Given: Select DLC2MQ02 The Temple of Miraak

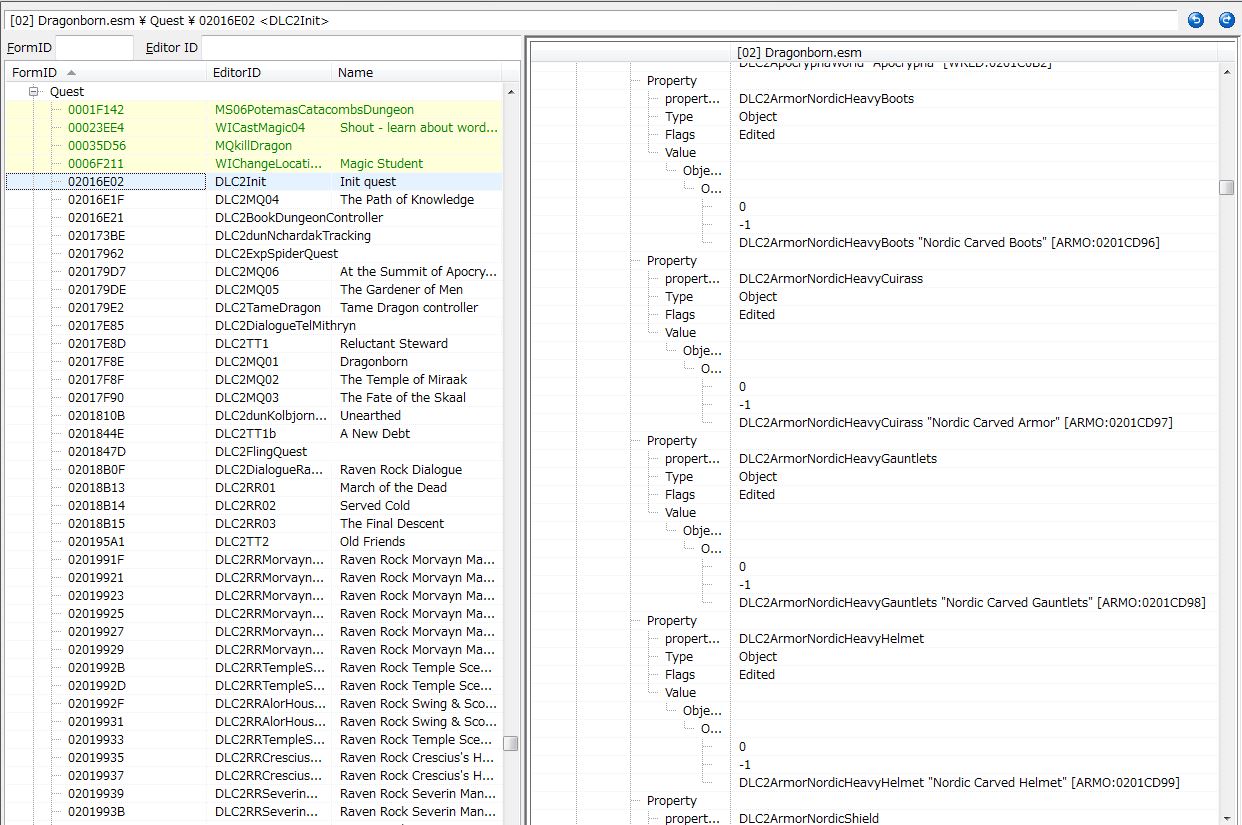Looking at the screenshot, I should tap(254, 379).
